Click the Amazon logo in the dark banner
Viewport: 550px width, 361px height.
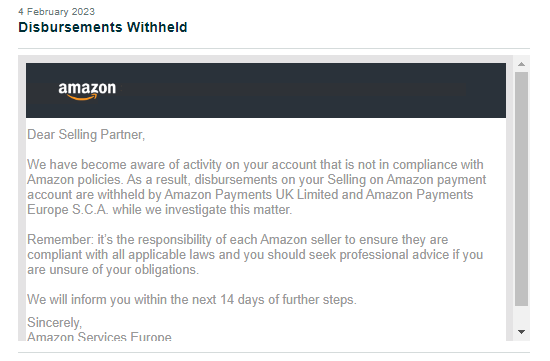[x=87, y=91]
